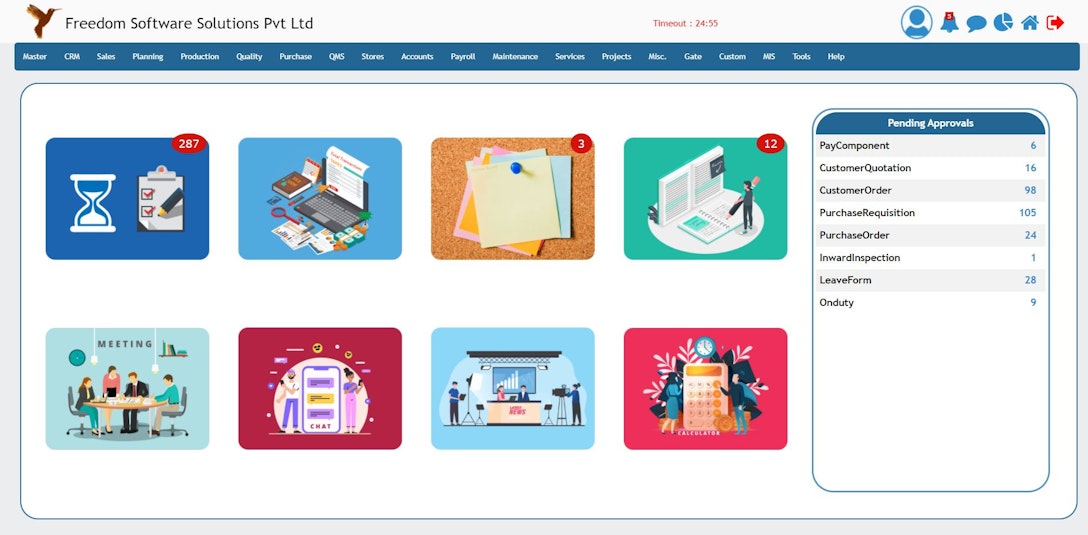Click the hummingbird company logo

click(42, 22)
